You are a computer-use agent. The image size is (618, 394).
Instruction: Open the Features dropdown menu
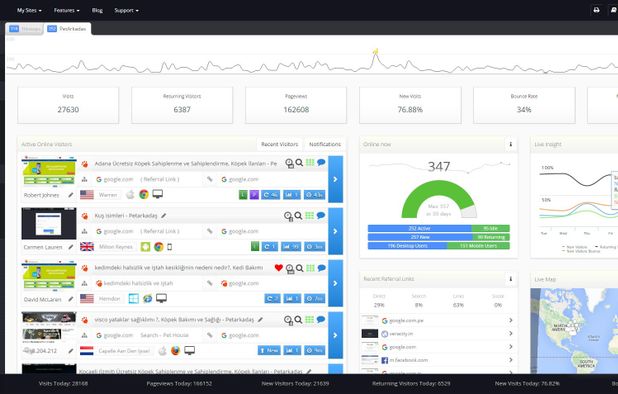coord(67,10)
